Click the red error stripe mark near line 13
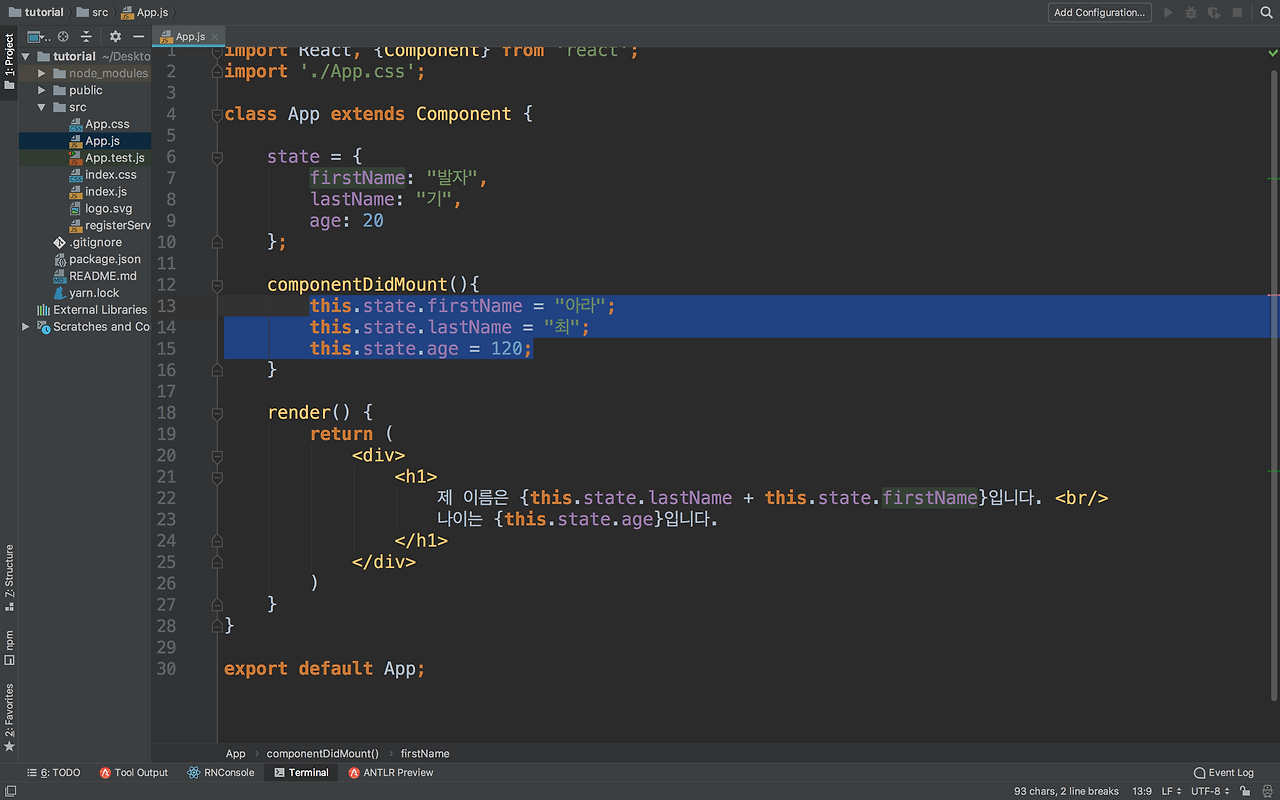Screen dimensions: 1280x800 pos(1273,296)
